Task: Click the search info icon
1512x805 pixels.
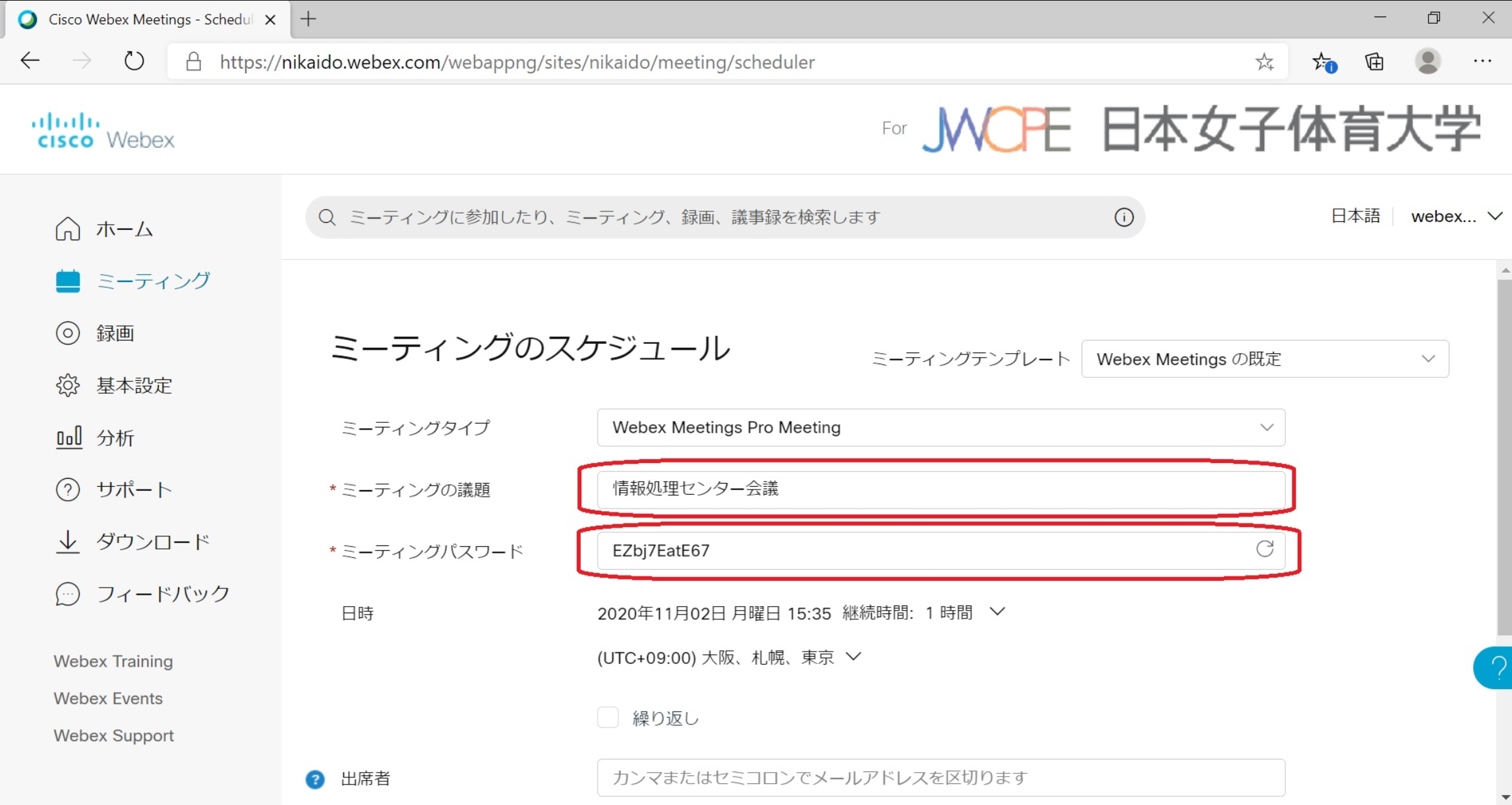Action: tap(1124, 217)
